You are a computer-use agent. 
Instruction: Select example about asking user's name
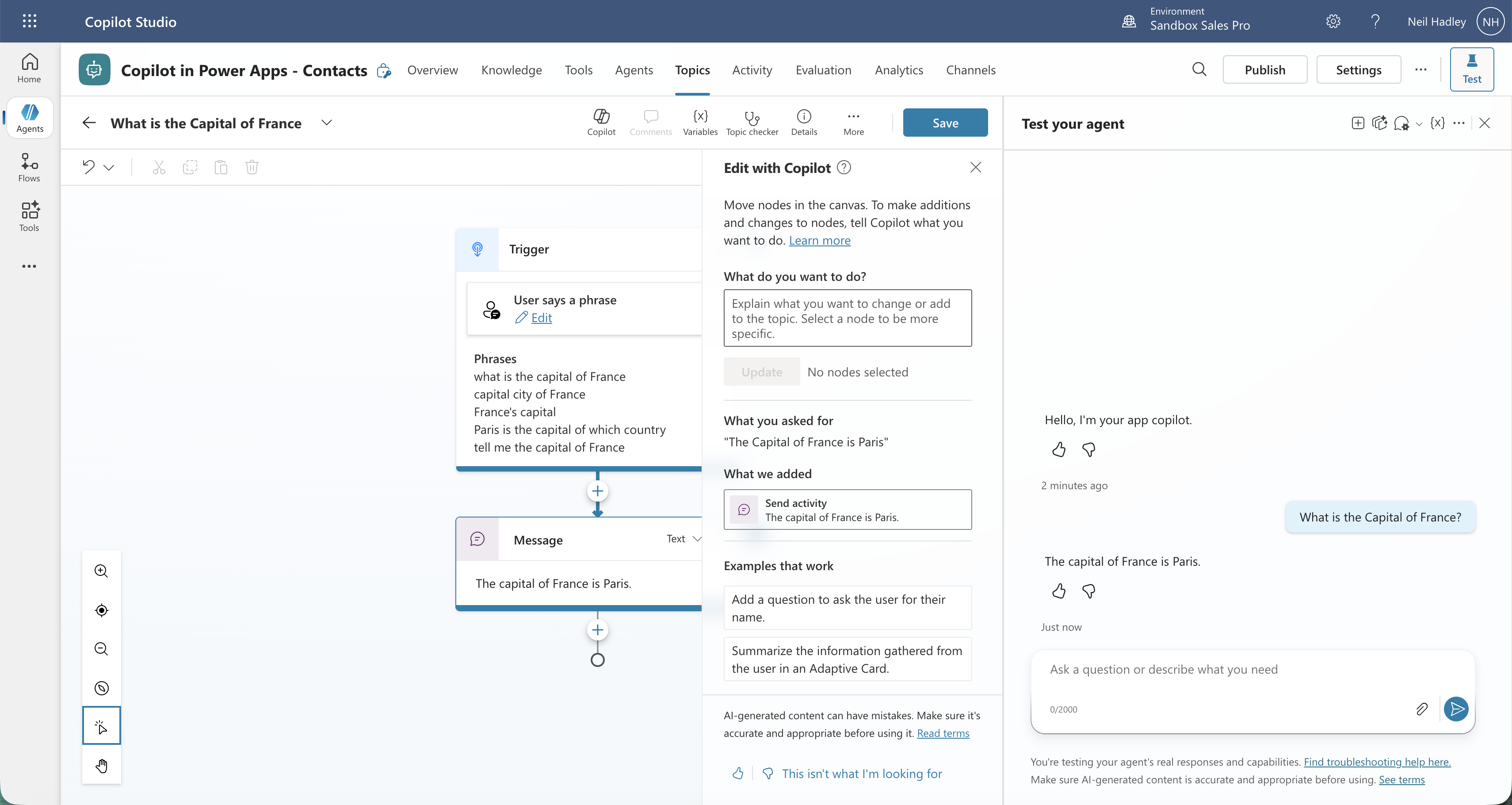coord(848,608)
